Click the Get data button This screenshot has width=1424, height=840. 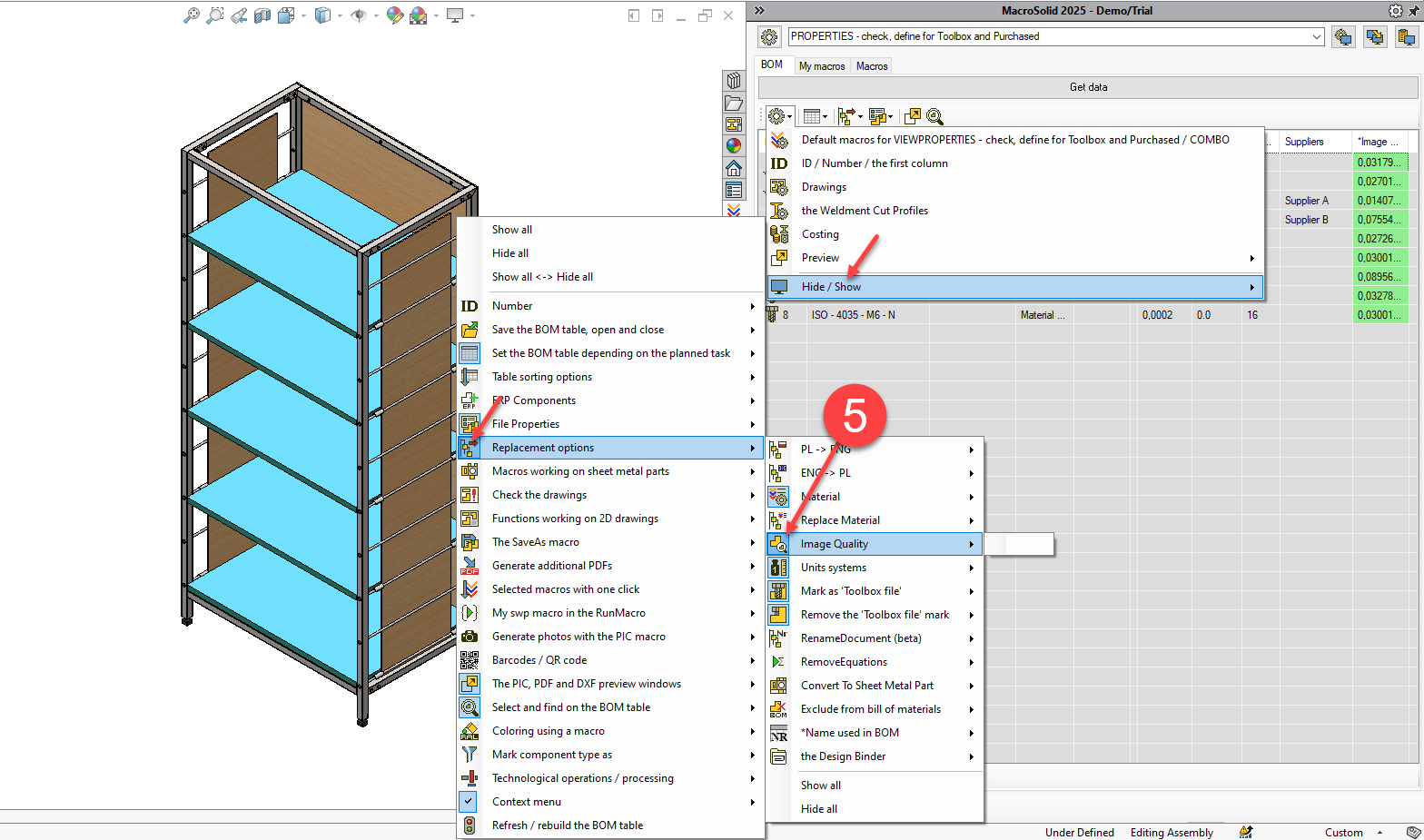pyautogui.click(x=1088, y=87)
